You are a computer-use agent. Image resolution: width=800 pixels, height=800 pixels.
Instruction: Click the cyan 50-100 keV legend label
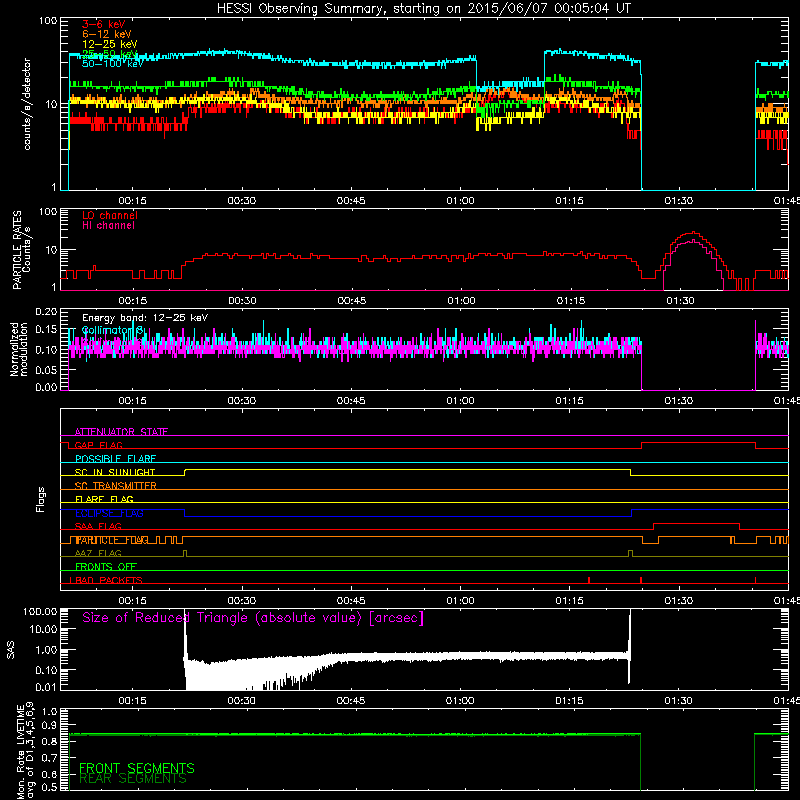[112, 64]
